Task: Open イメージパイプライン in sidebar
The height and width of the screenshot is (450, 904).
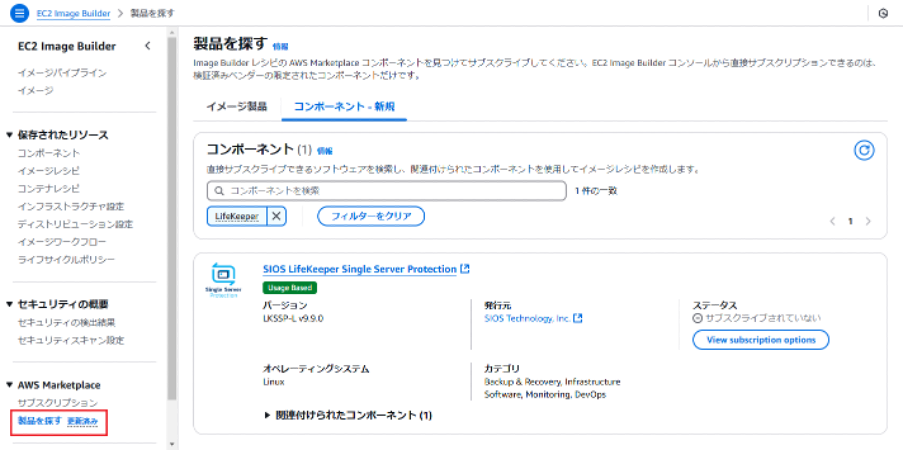Action: (62, 73)
